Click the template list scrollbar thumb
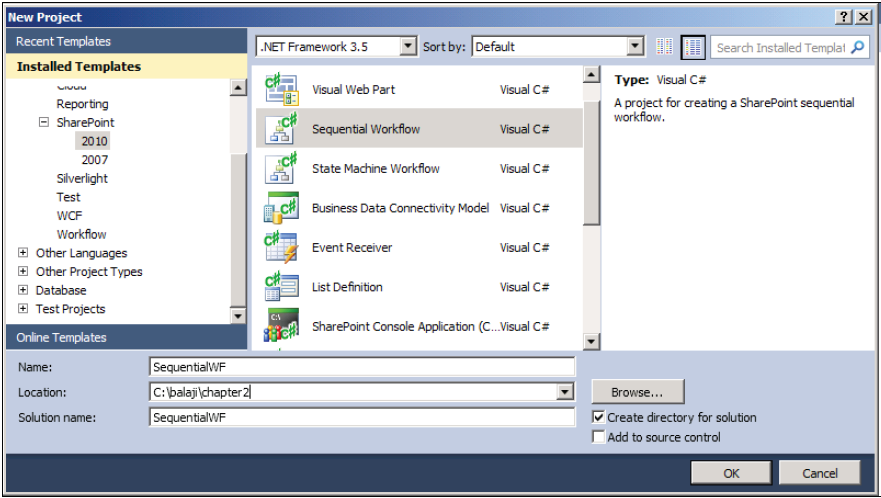881x498 pixels. [591, 163]
